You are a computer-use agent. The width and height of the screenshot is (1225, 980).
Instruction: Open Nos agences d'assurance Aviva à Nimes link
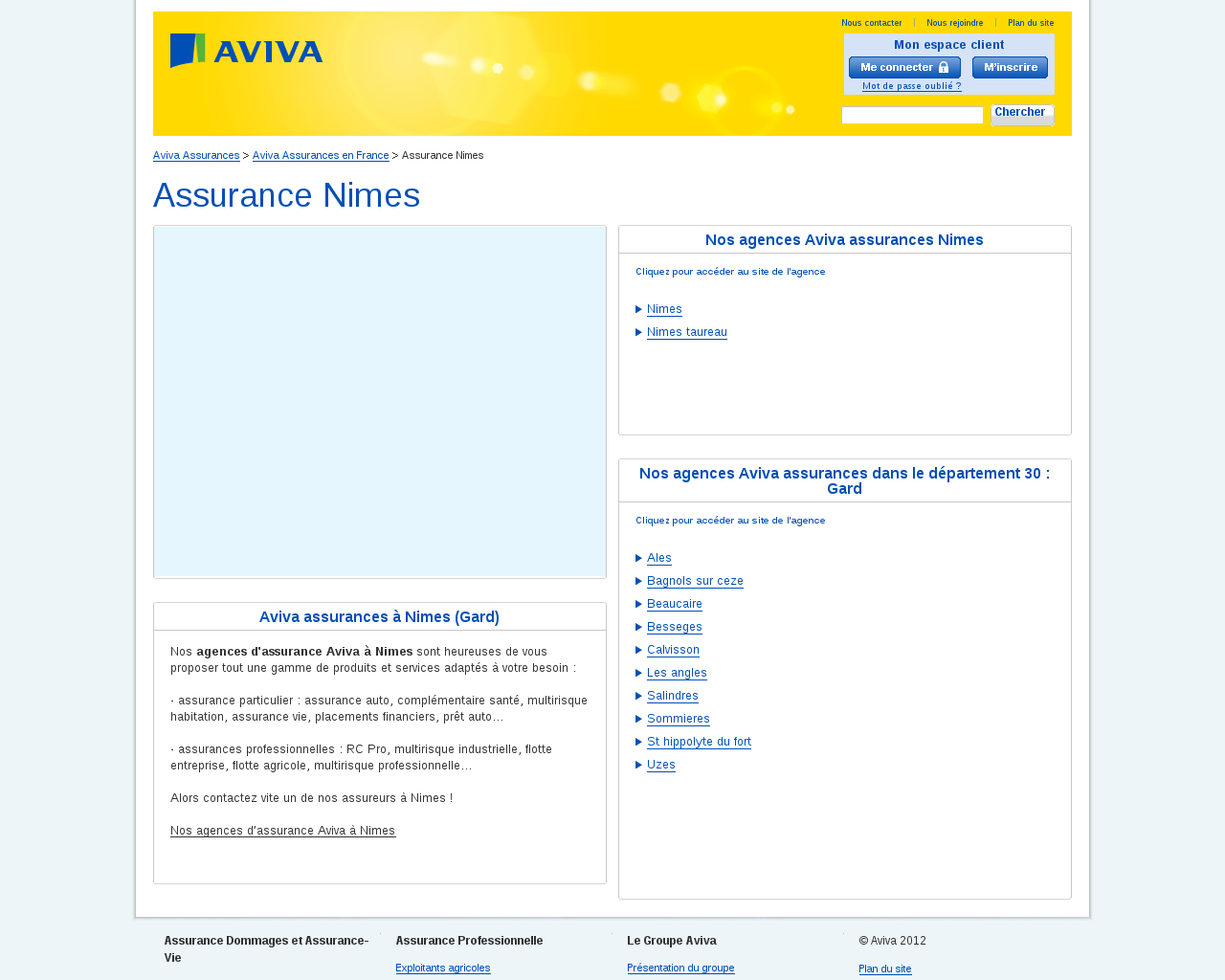coord(283,831)
